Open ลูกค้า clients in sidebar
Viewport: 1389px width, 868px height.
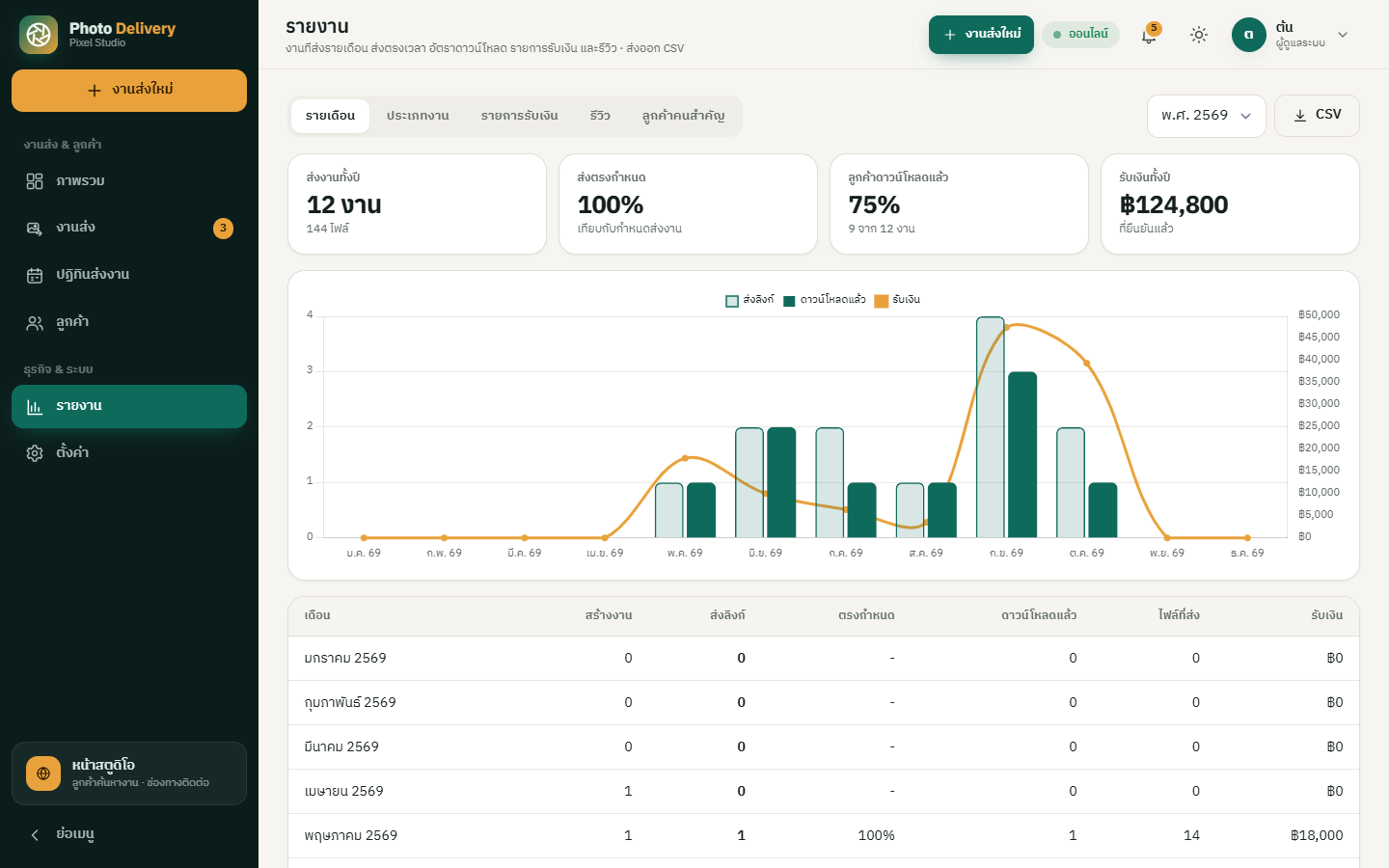129,322
